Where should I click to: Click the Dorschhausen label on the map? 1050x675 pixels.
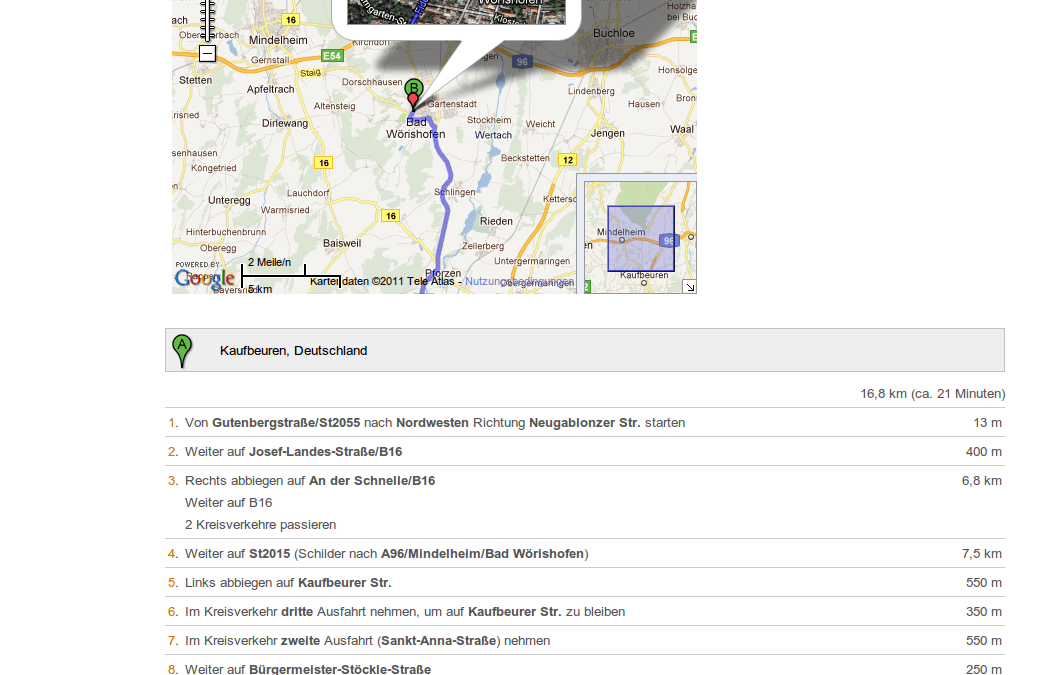(x=372, y=82)
